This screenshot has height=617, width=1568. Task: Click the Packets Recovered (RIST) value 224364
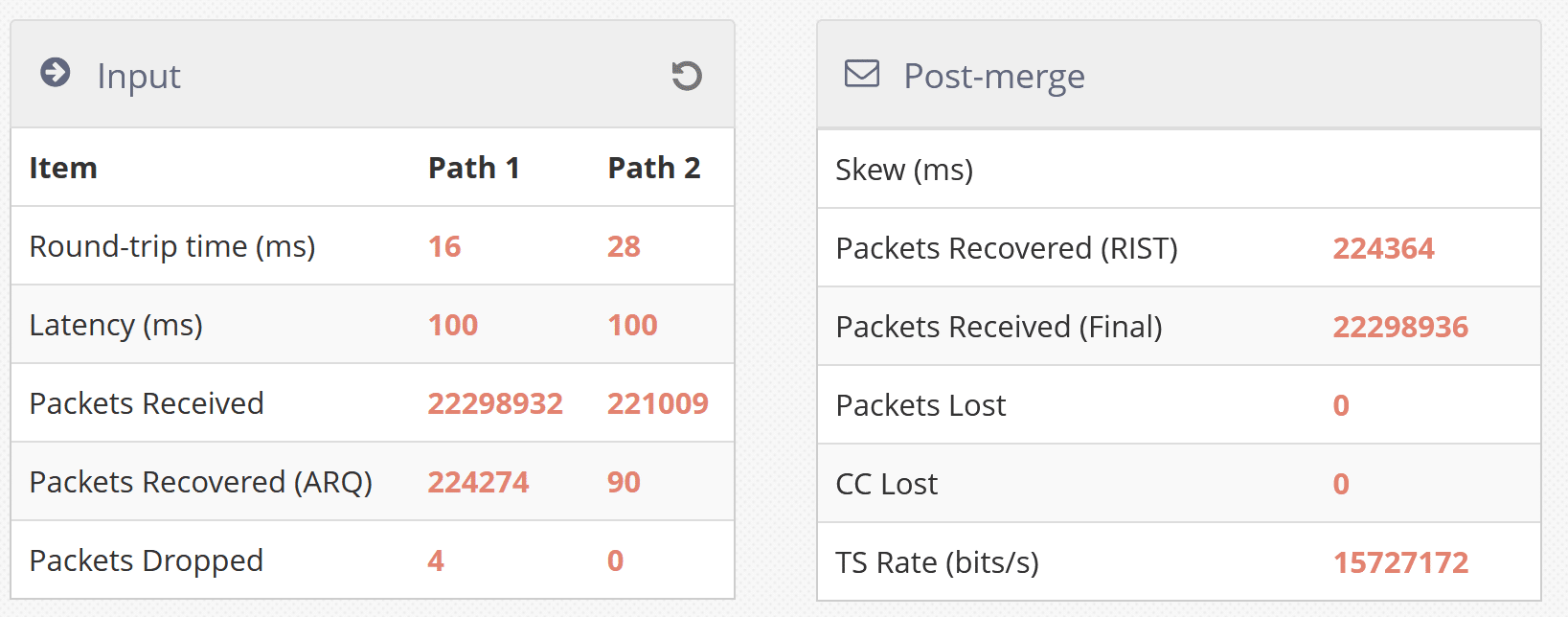1383,248
